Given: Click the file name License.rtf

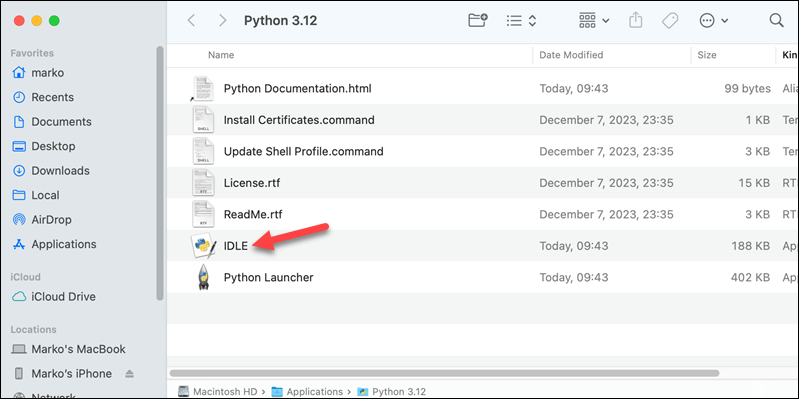Looking at the screenshot, I should [252, 183].
